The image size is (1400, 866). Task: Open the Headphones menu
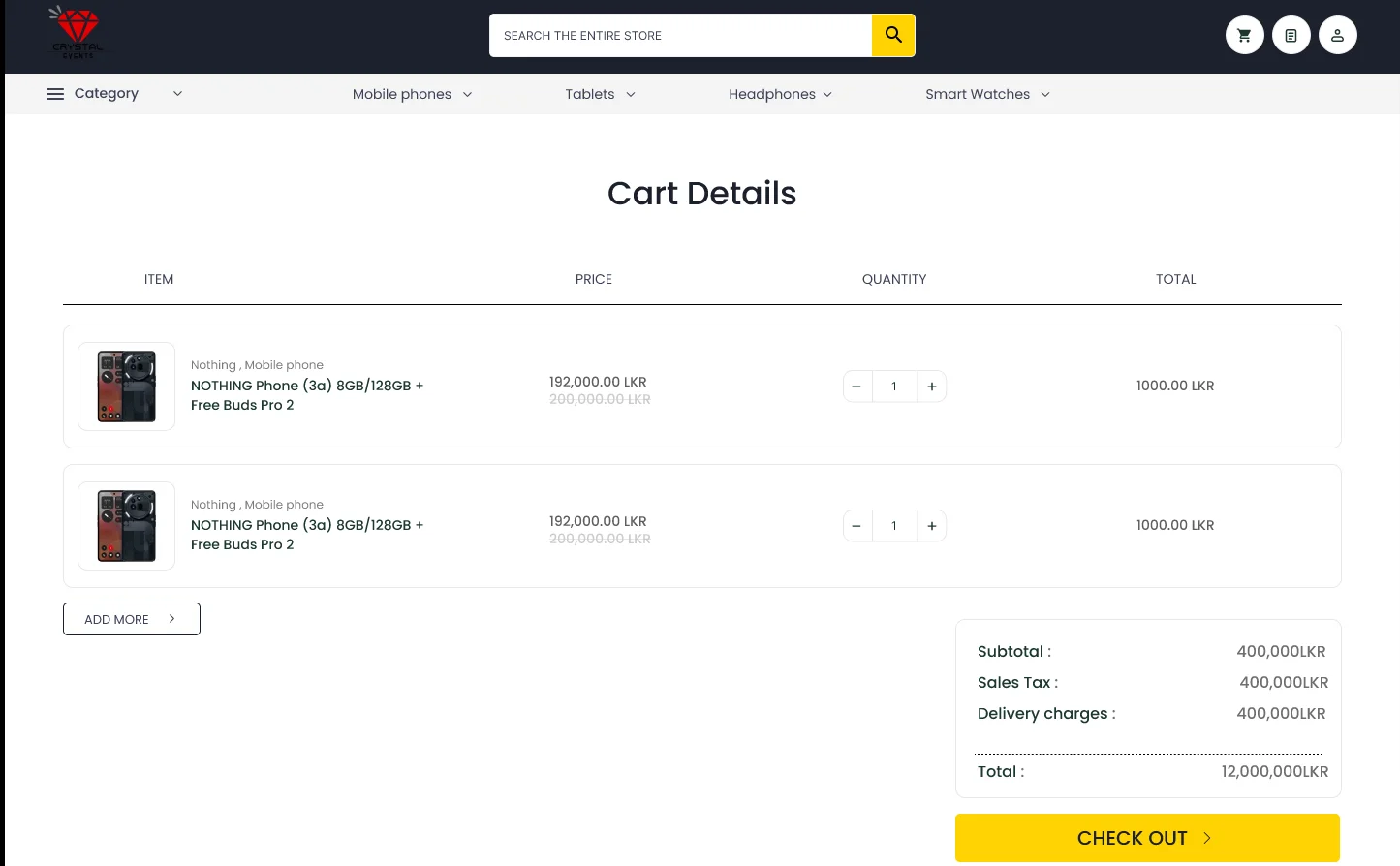coord(772,94)
